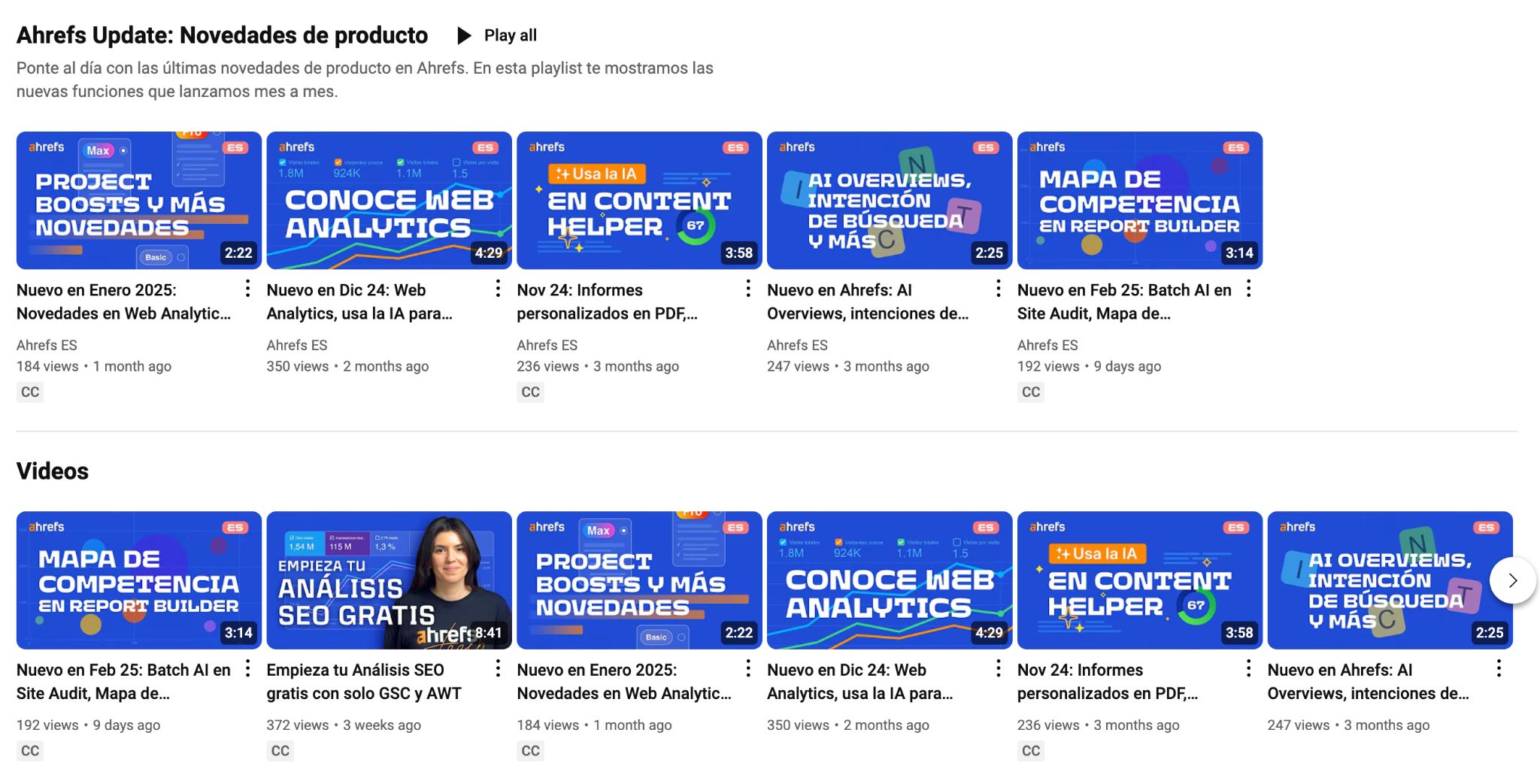Click CC badge under Nov 24 video in Videos section
This screenshot has height=784, width=1540.
point(1031,750)
